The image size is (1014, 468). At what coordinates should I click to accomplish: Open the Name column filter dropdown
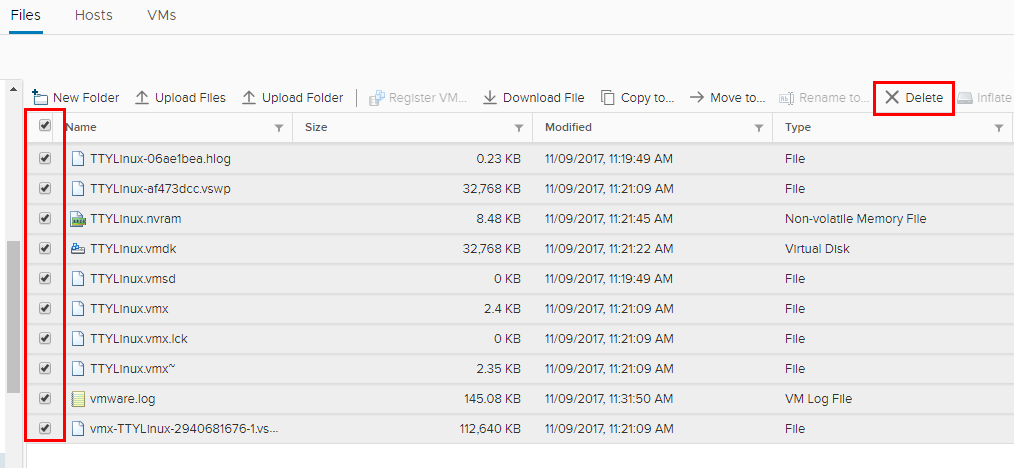[x=279, y=128]
